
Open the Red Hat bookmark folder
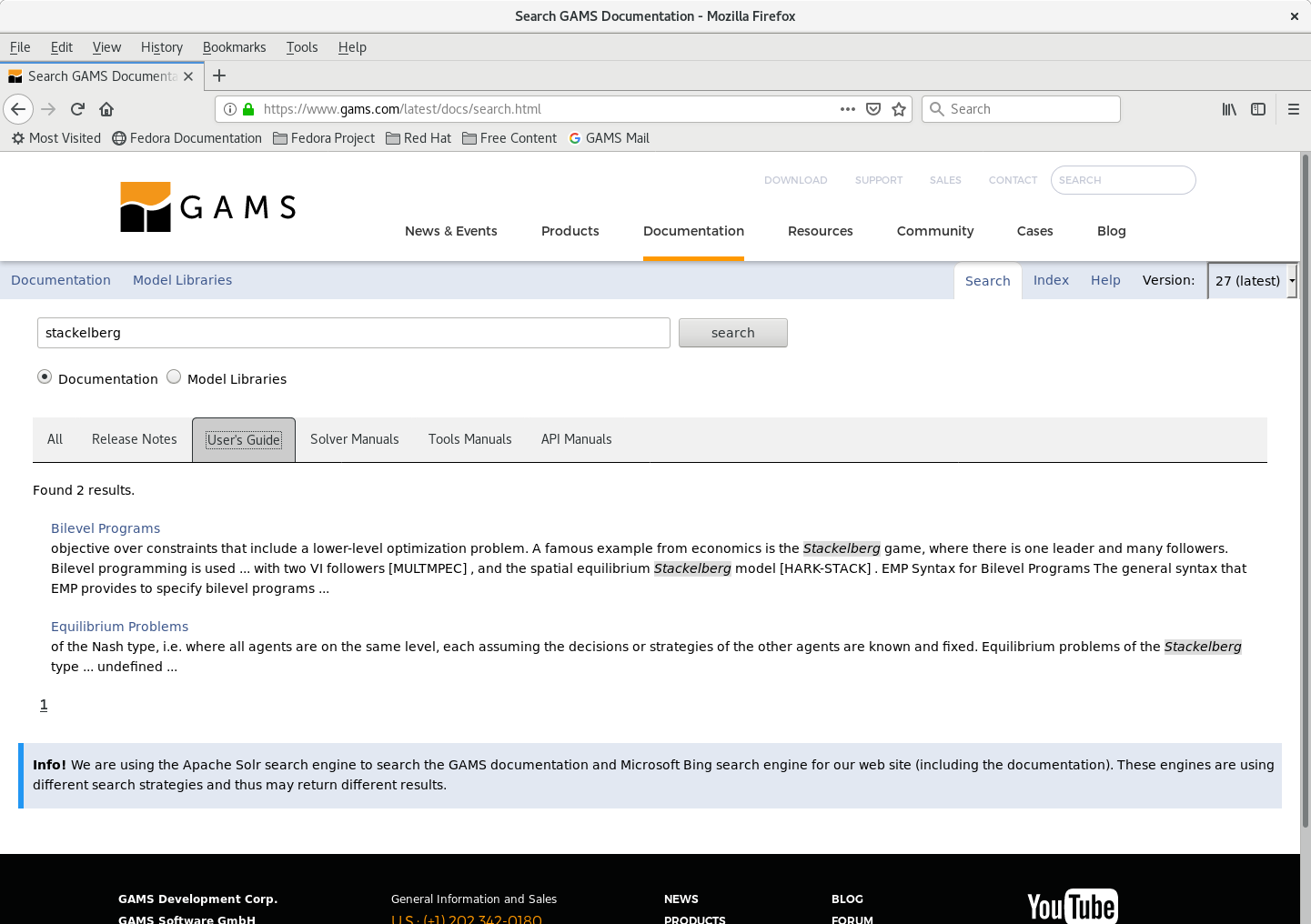tap(419, 138)
